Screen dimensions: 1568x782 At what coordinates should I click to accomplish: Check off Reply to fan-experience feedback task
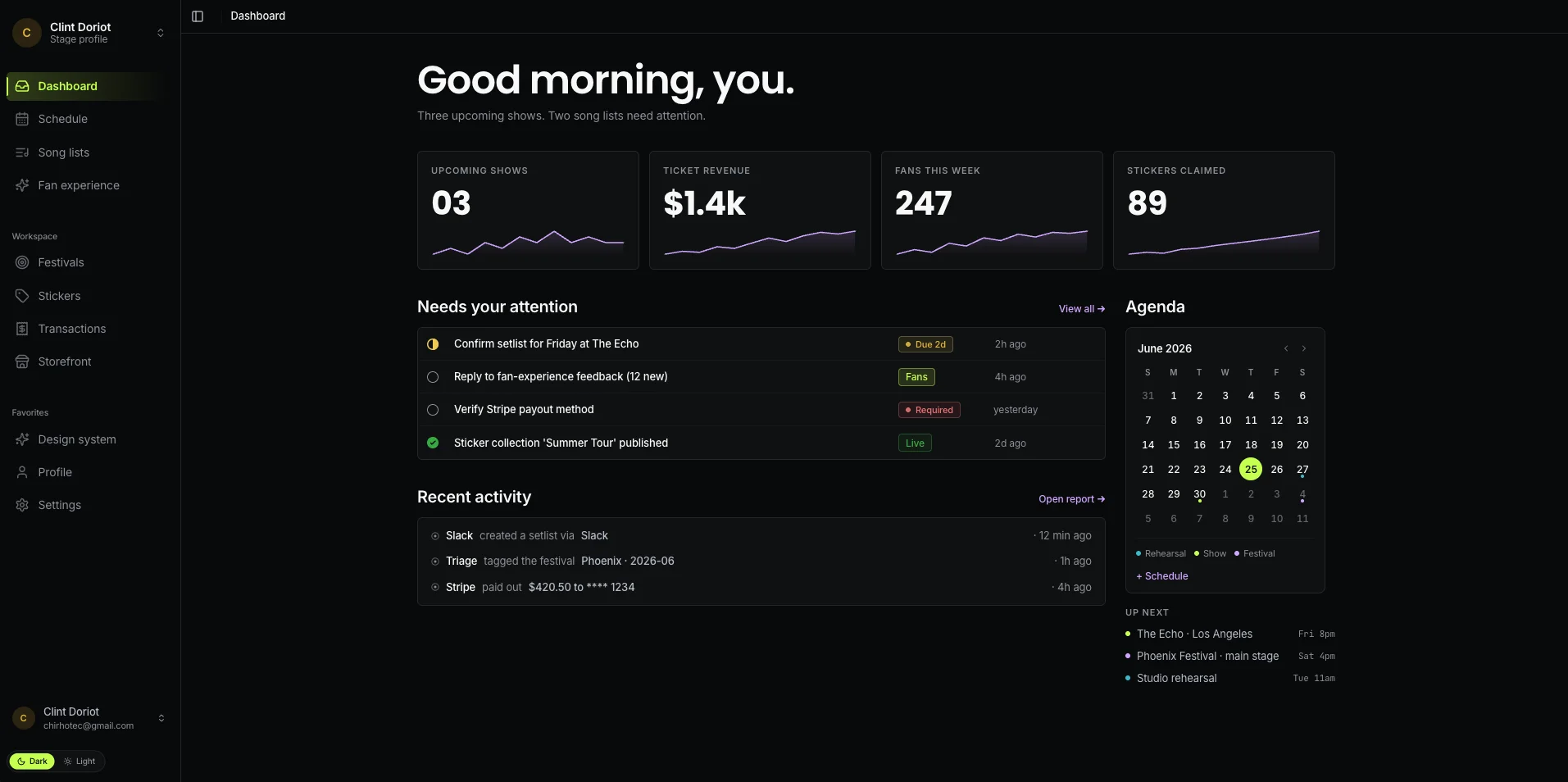[x=433, y=377]
